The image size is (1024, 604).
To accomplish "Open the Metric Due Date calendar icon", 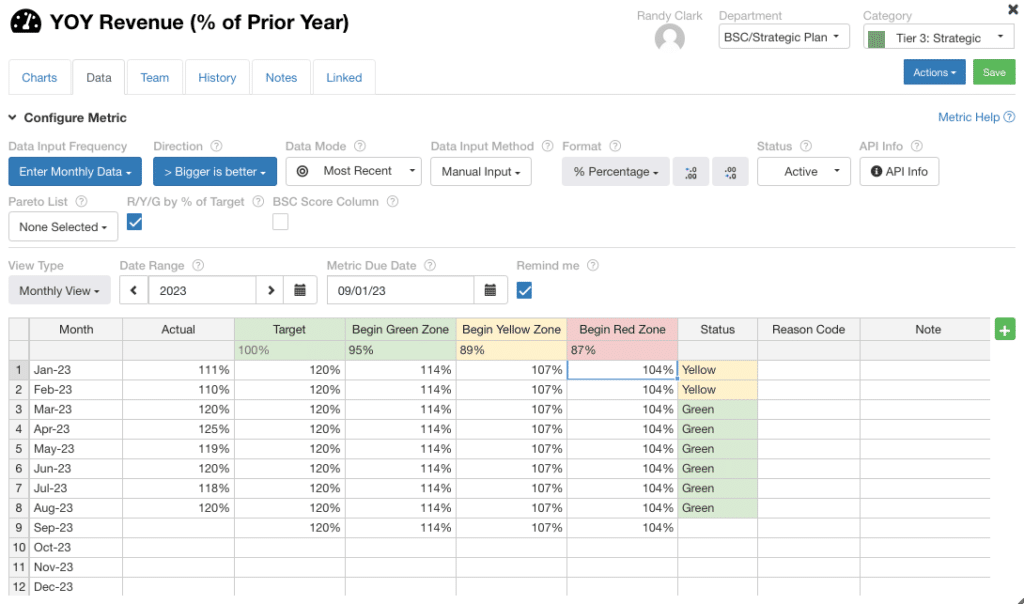I will pyautogui.click(x=490, y=290).
